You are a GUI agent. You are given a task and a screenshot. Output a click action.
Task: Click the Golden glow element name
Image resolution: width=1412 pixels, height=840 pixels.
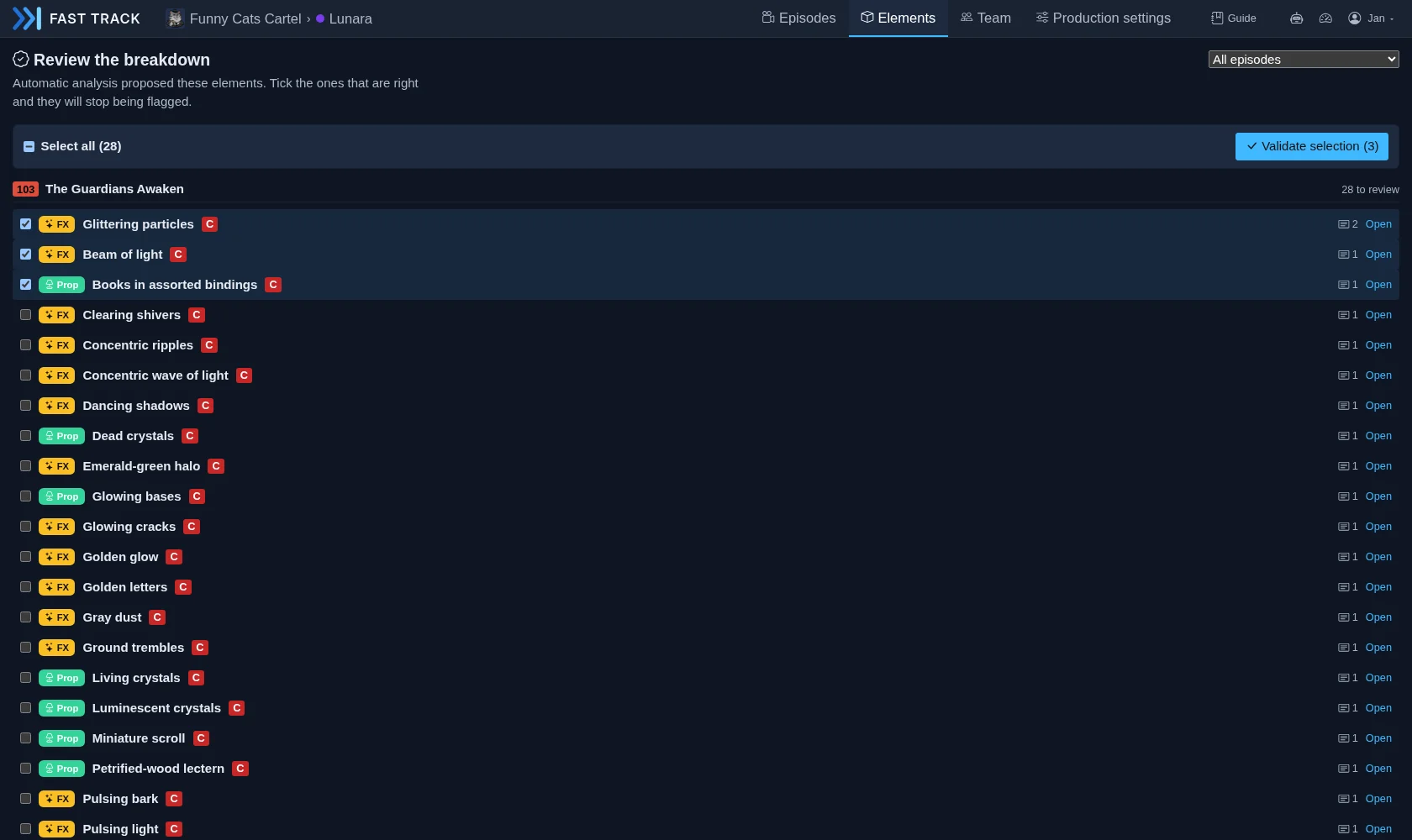(x=120, y=557)
